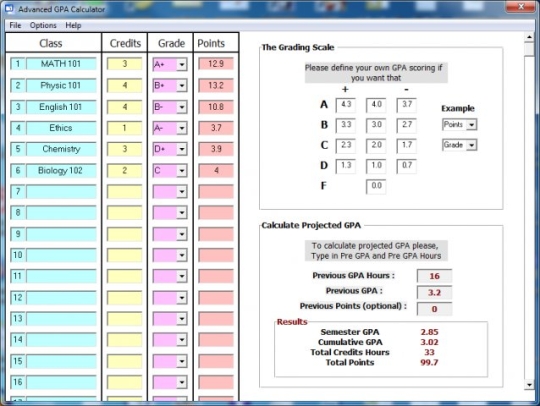Click the A- scale value 3.7 field
Viewport: 540px width, 406px height.
[x=406, y=105]
